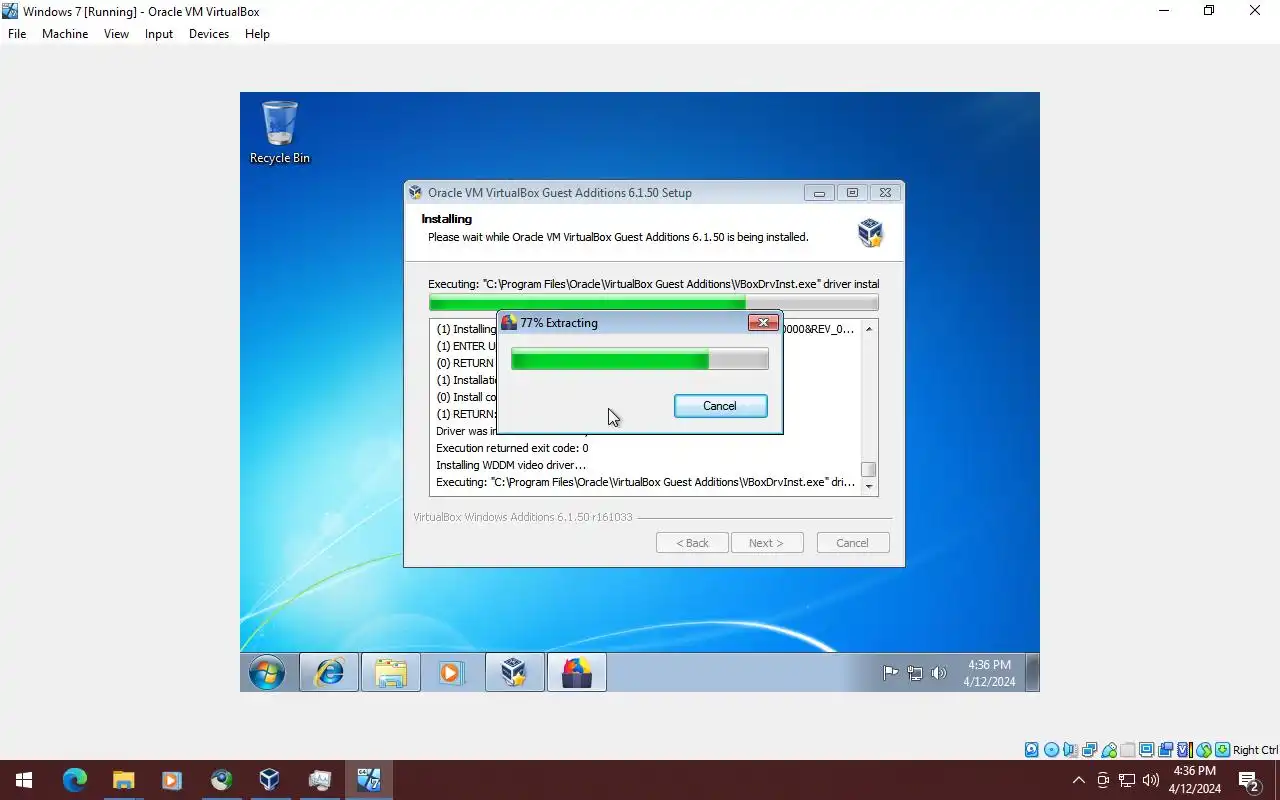Click the setup window Cancel button

pos(852,543)
